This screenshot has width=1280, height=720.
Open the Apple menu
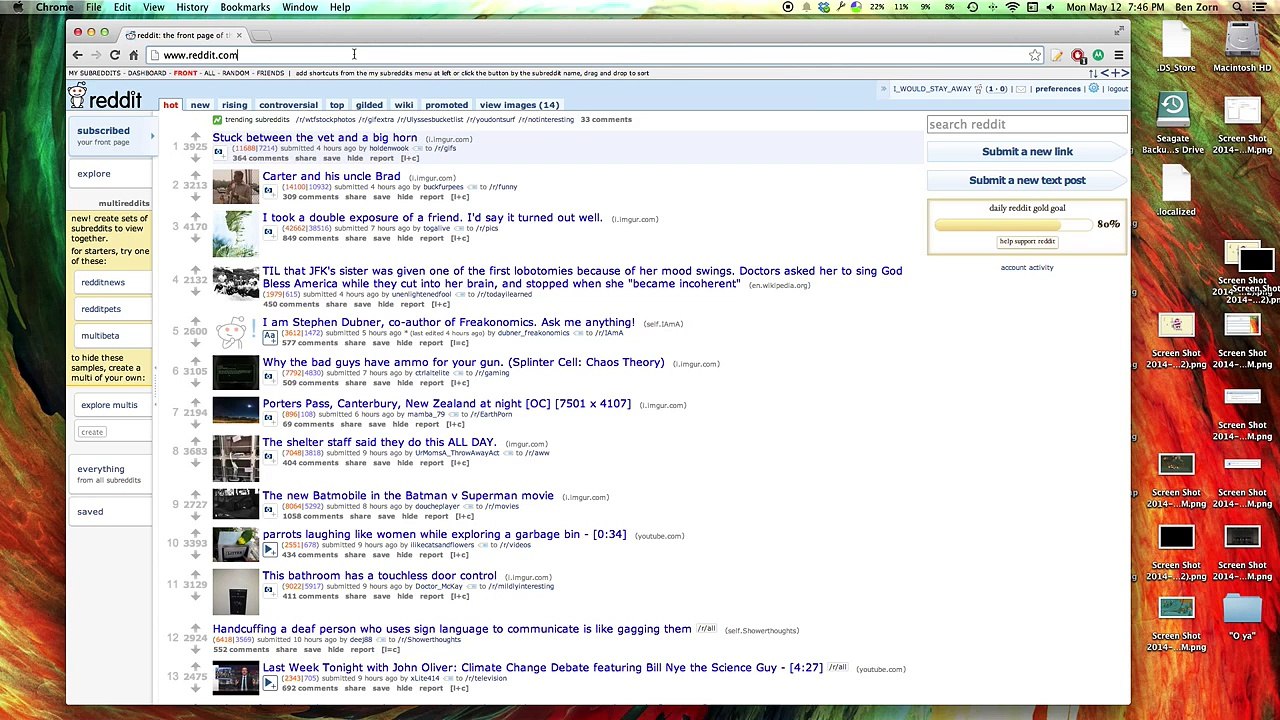17,7
